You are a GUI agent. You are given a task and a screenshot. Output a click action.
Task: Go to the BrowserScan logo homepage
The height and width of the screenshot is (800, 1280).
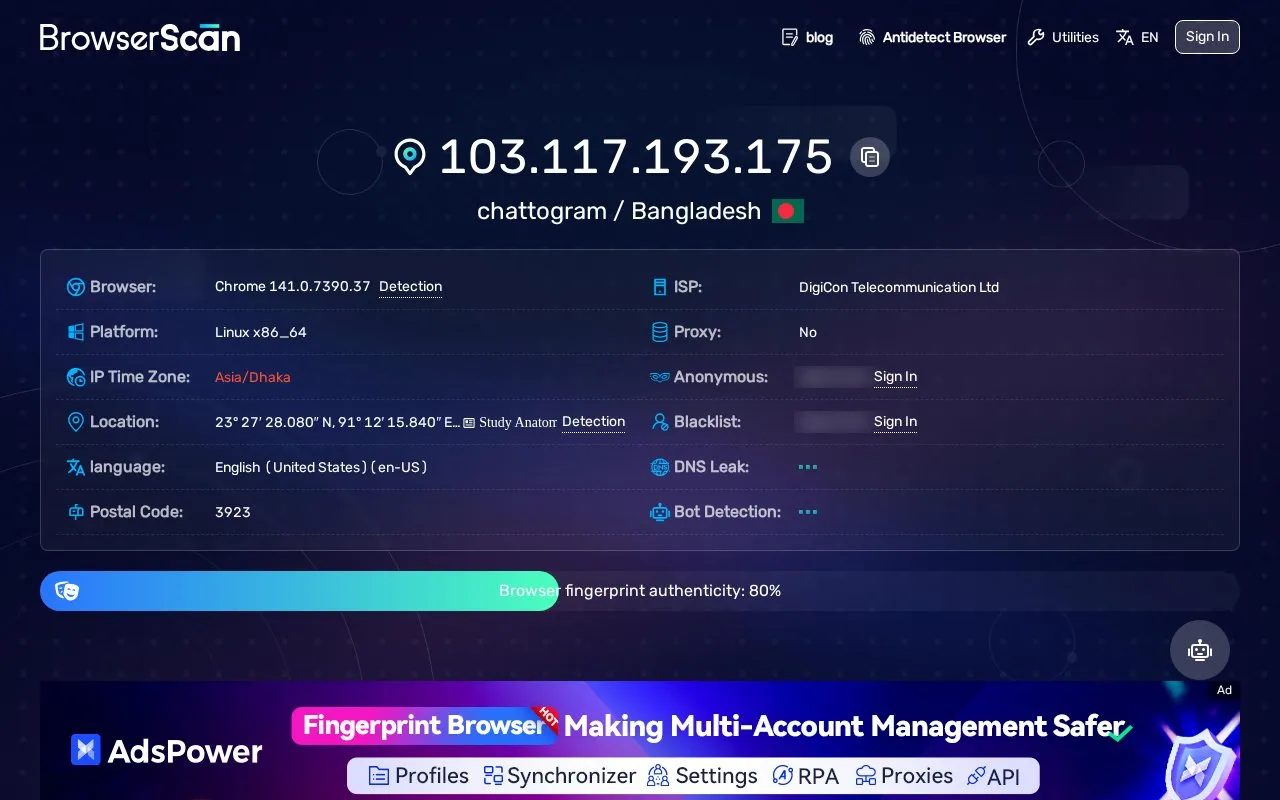pyautogui.click(x=140, y=38)
